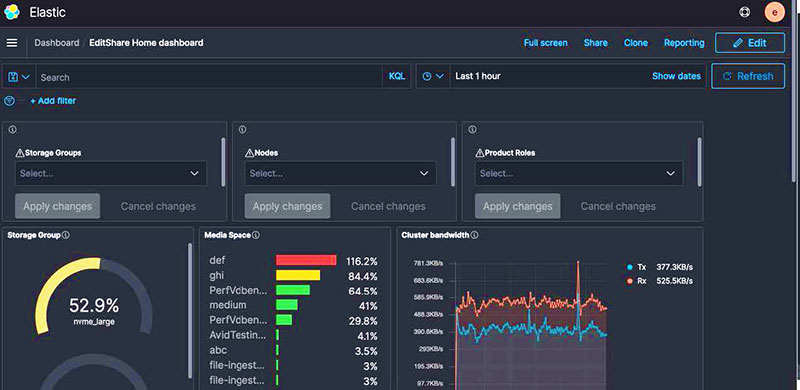Clone the dashboard
Screen dimensions: 800x390
[636, 43]
